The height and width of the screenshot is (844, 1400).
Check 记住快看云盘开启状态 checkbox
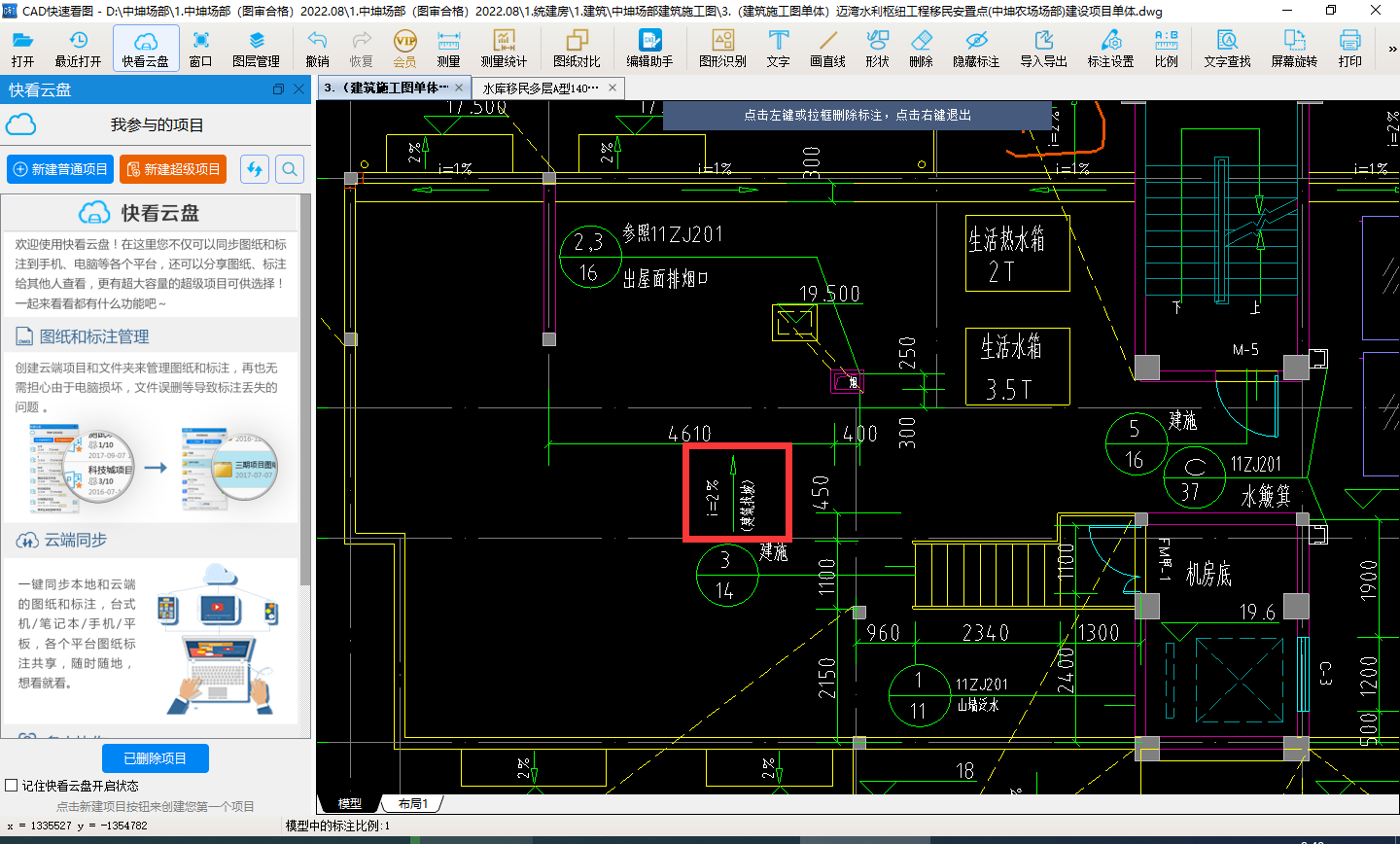(x=12, y=786)
